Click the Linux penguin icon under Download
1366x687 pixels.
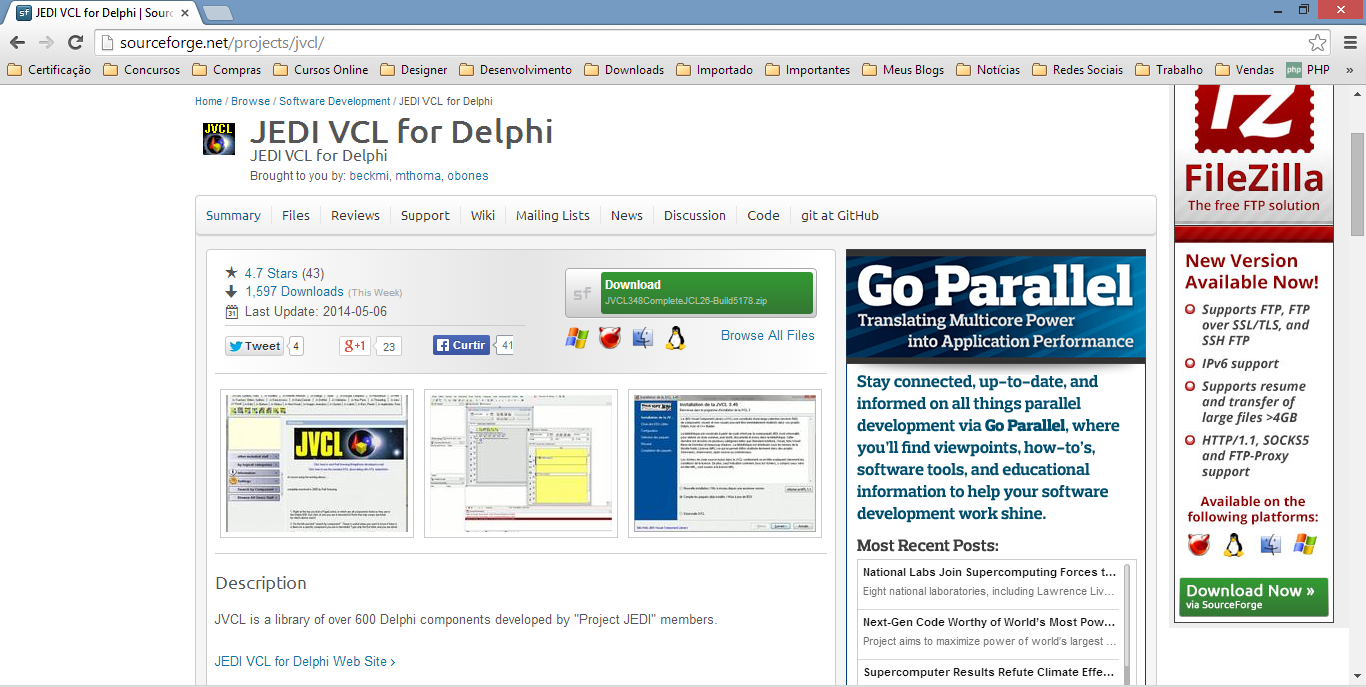675,337
